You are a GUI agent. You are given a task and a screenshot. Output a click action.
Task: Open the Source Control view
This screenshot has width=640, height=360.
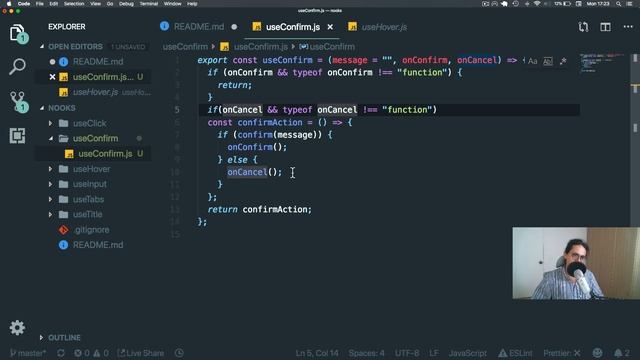(18, 102)
